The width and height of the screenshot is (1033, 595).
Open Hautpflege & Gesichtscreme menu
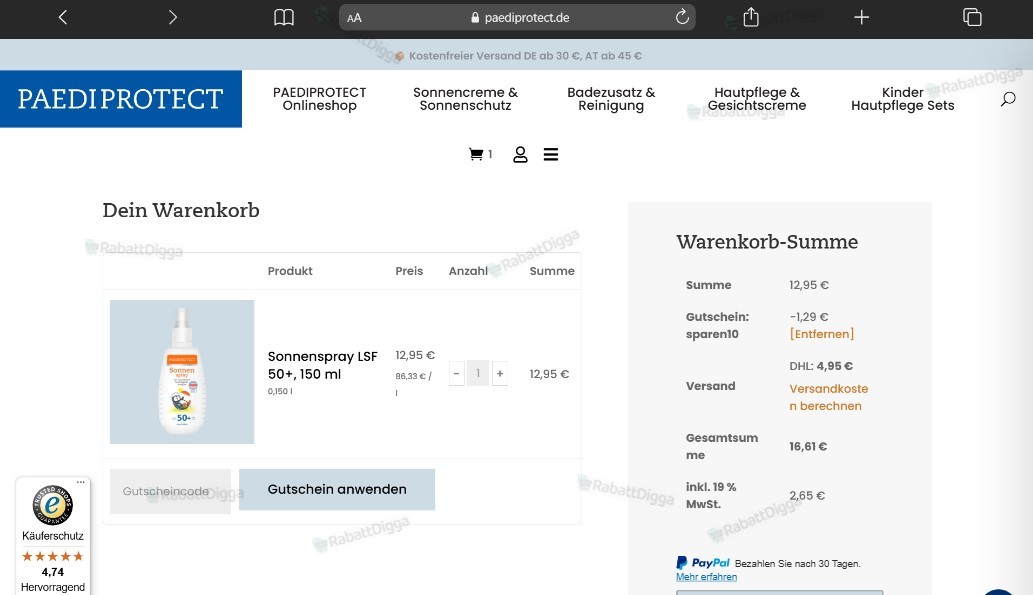[757, 99]
